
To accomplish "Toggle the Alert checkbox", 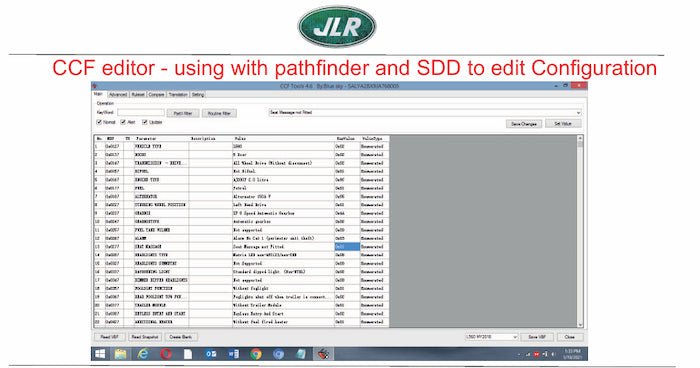I will pos(123,122).
